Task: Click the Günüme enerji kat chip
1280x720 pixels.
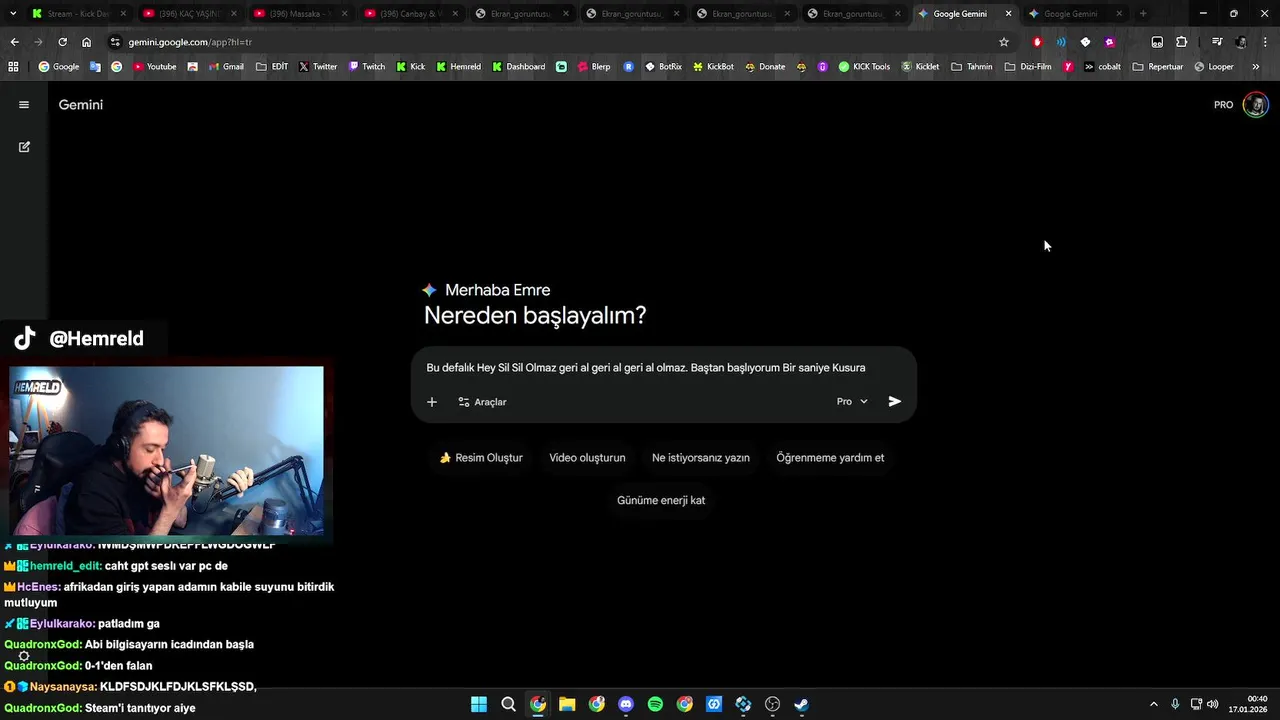Action: coord(661,500)
